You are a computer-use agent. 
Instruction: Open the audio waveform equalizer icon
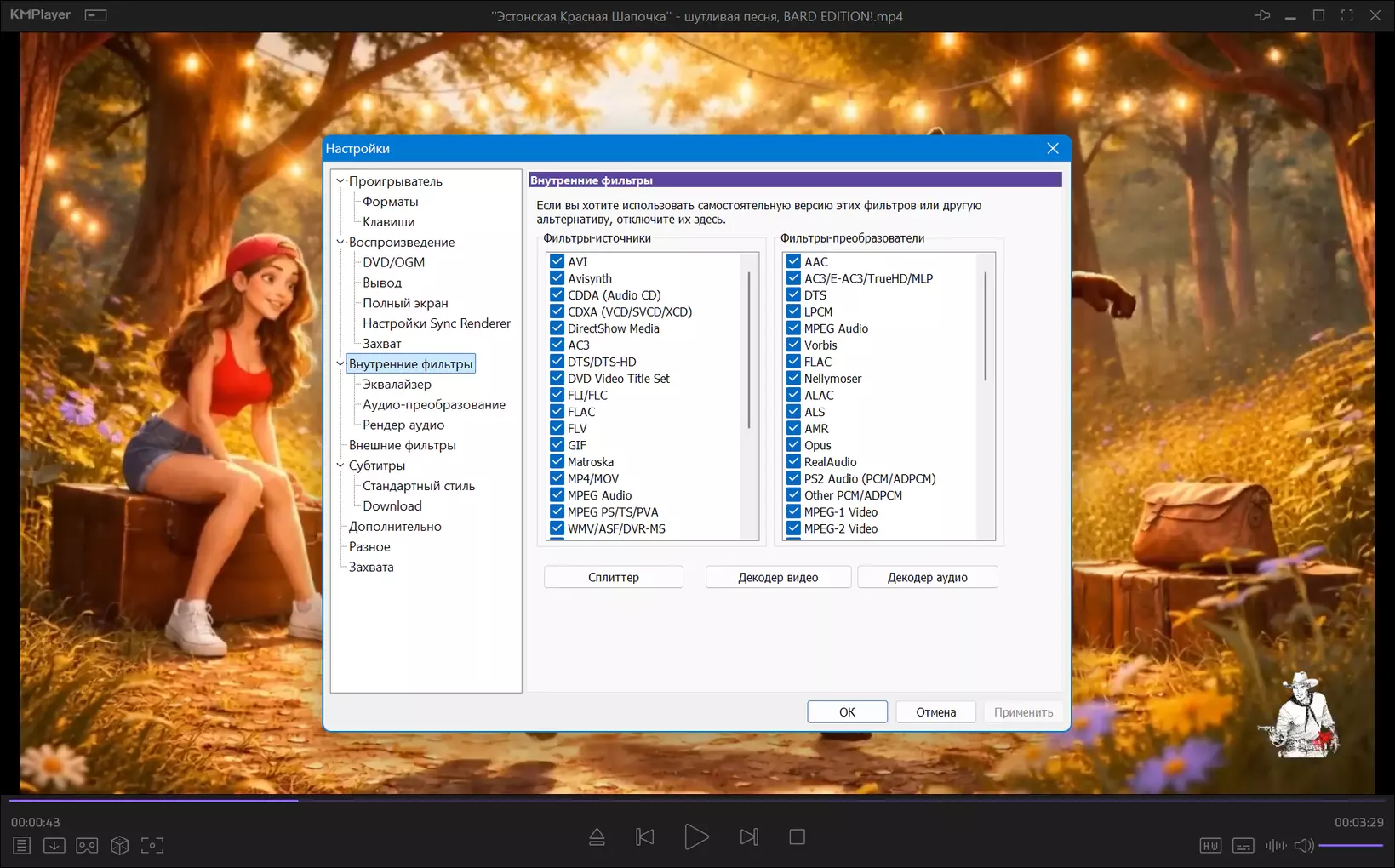[x=1276, y=846]
